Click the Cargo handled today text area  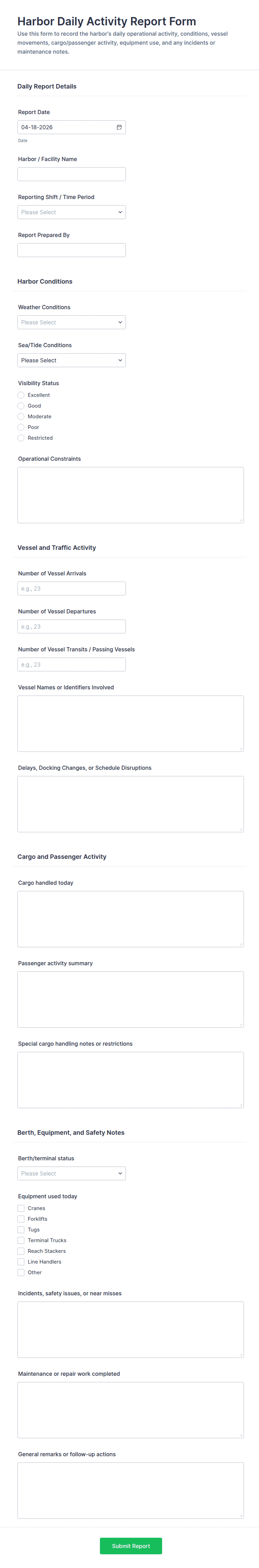pos(130,919)
